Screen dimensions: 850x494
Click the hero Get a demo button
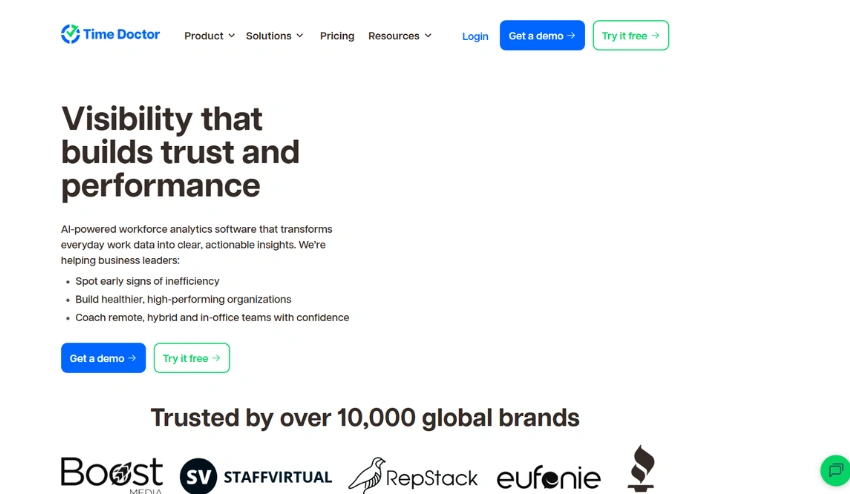pos(103,358)
